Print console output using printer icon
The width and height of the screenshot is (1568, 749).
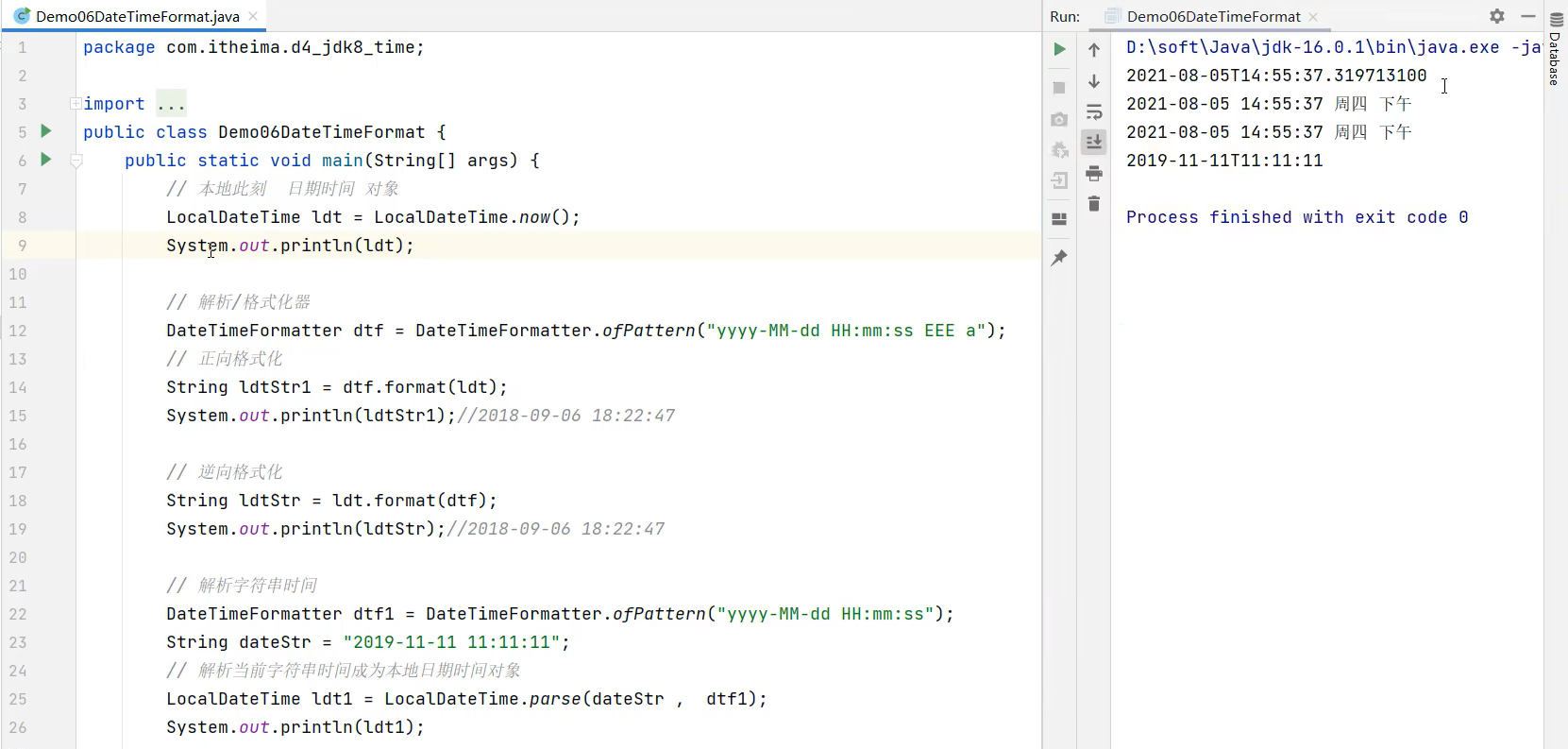[1094, 174]
